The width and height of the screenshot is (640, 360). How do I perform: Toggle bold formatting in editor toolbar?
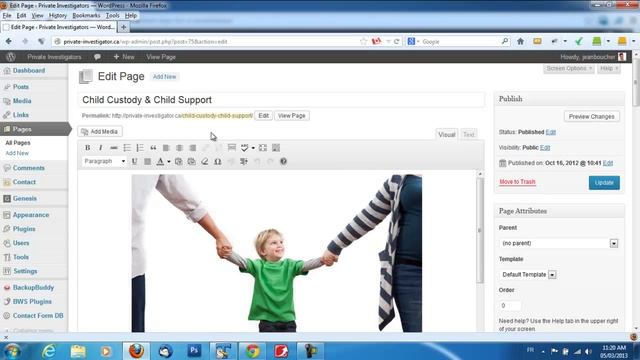[87, 148]
